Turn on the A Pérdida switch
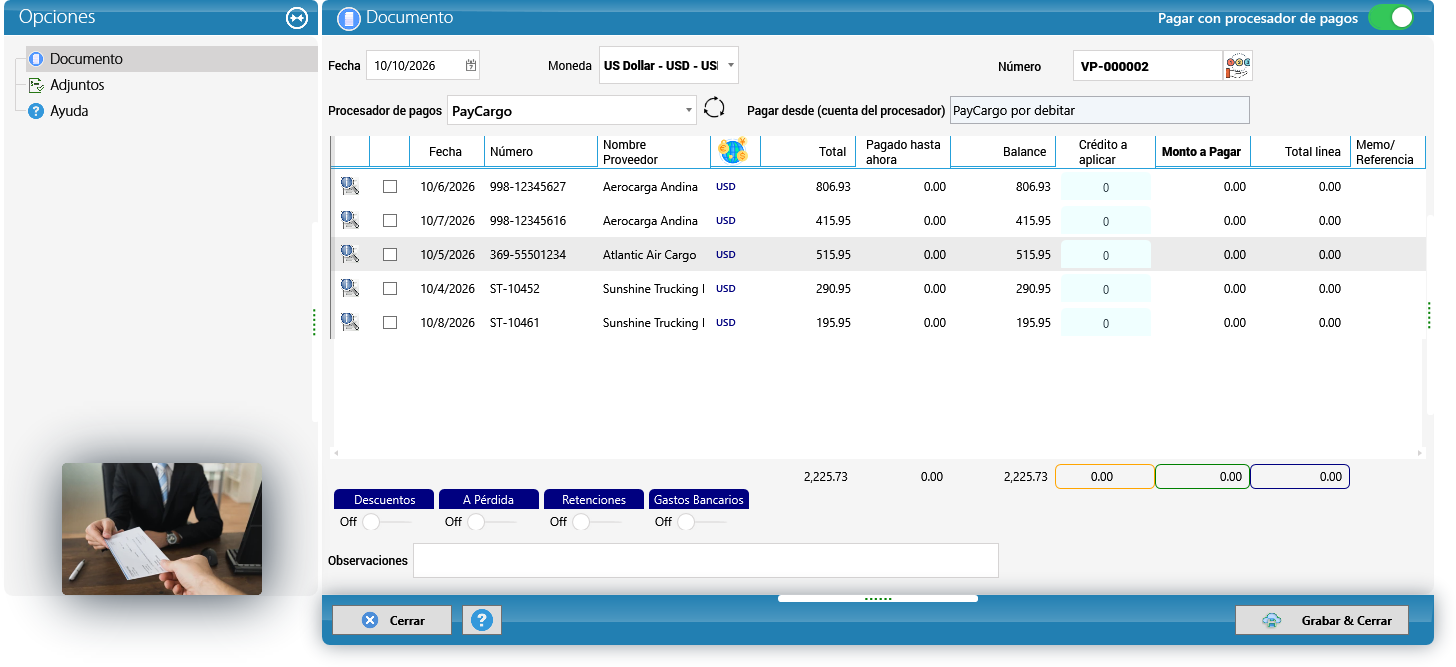 491,522
